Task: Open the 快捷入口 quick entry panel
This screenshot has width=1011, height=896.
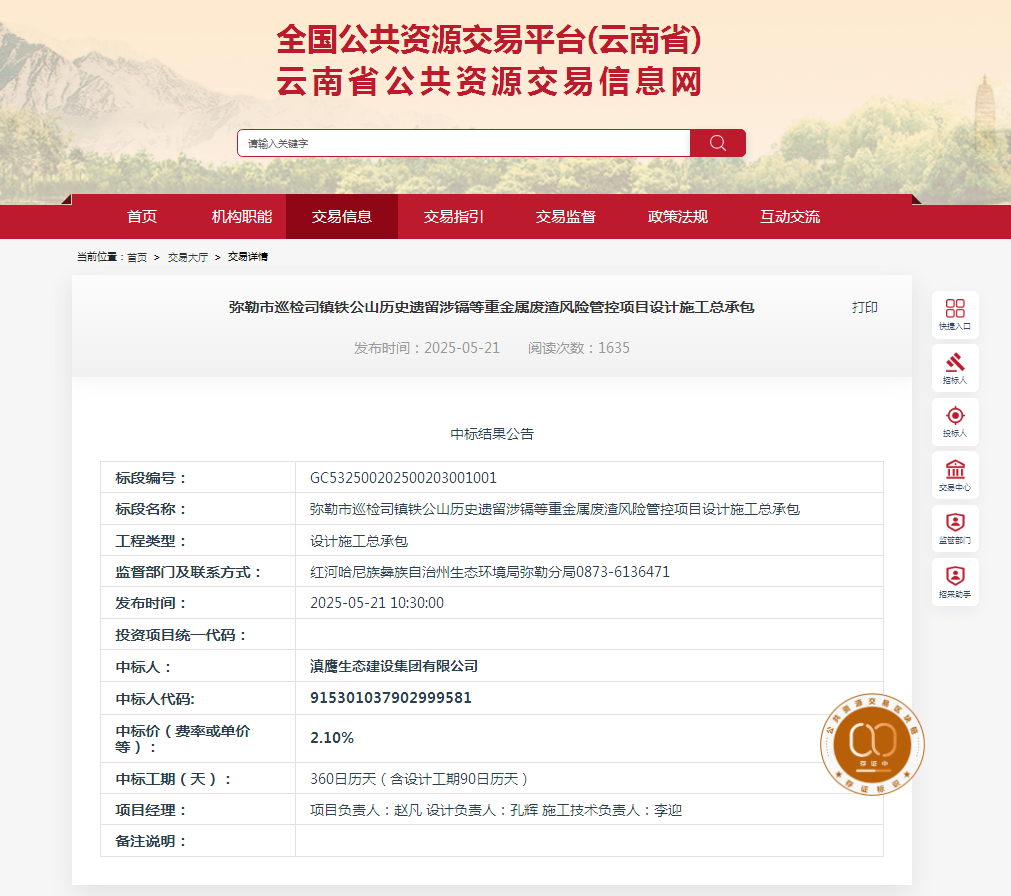Action: 955,314
